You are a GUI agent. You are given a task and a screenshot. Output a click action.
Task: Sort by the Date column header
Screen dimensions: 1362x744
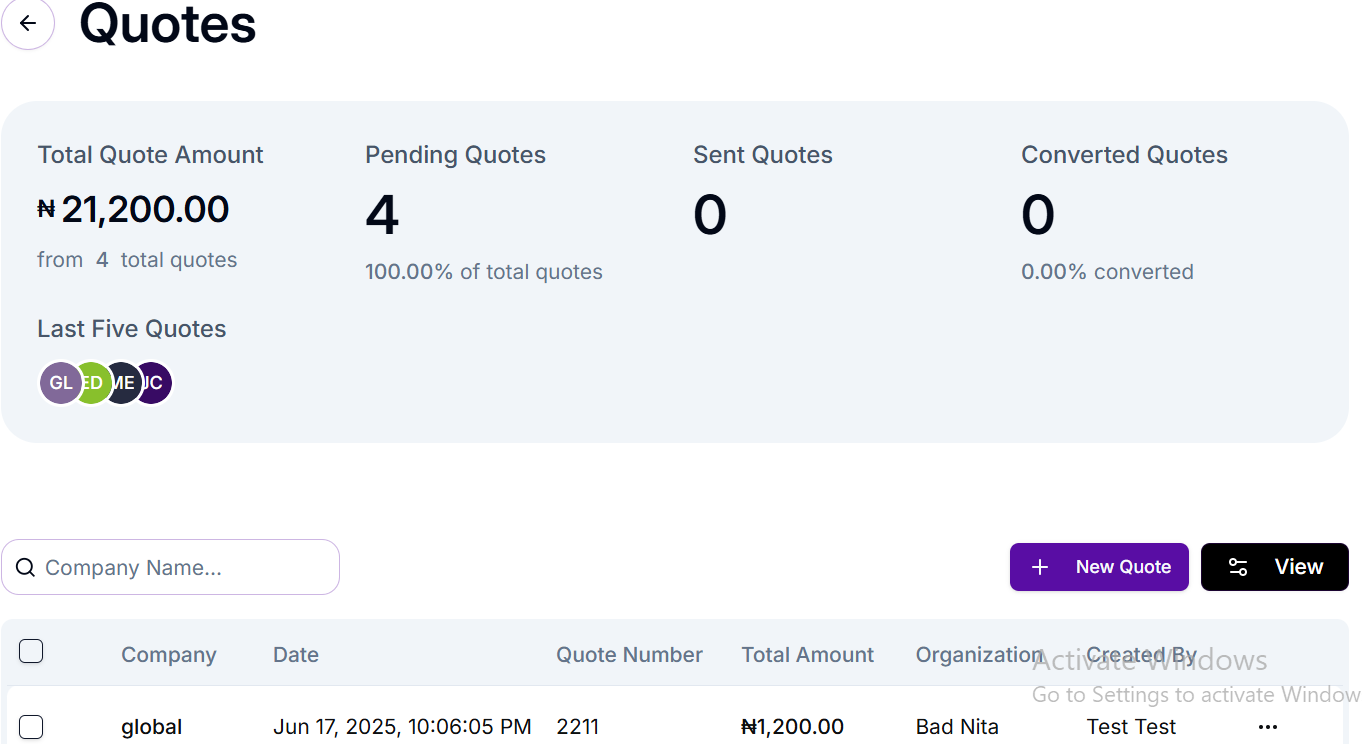296,655
